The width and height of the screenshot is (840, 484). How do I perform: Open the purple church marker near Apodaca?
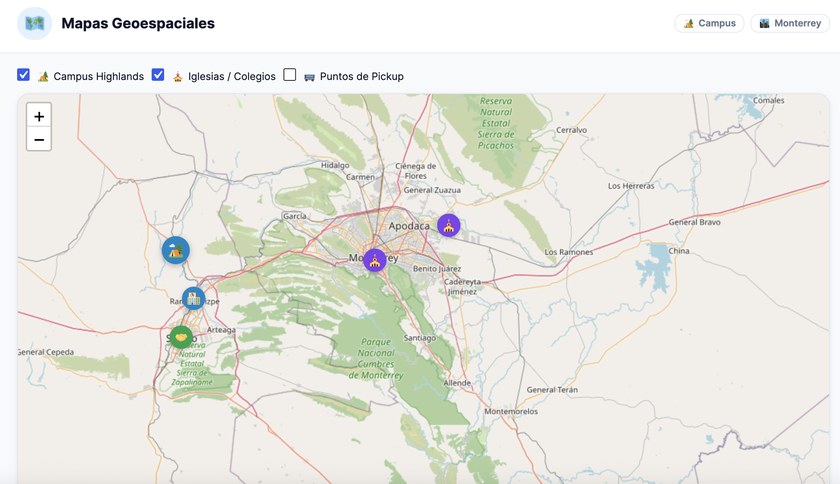(448, 226)
